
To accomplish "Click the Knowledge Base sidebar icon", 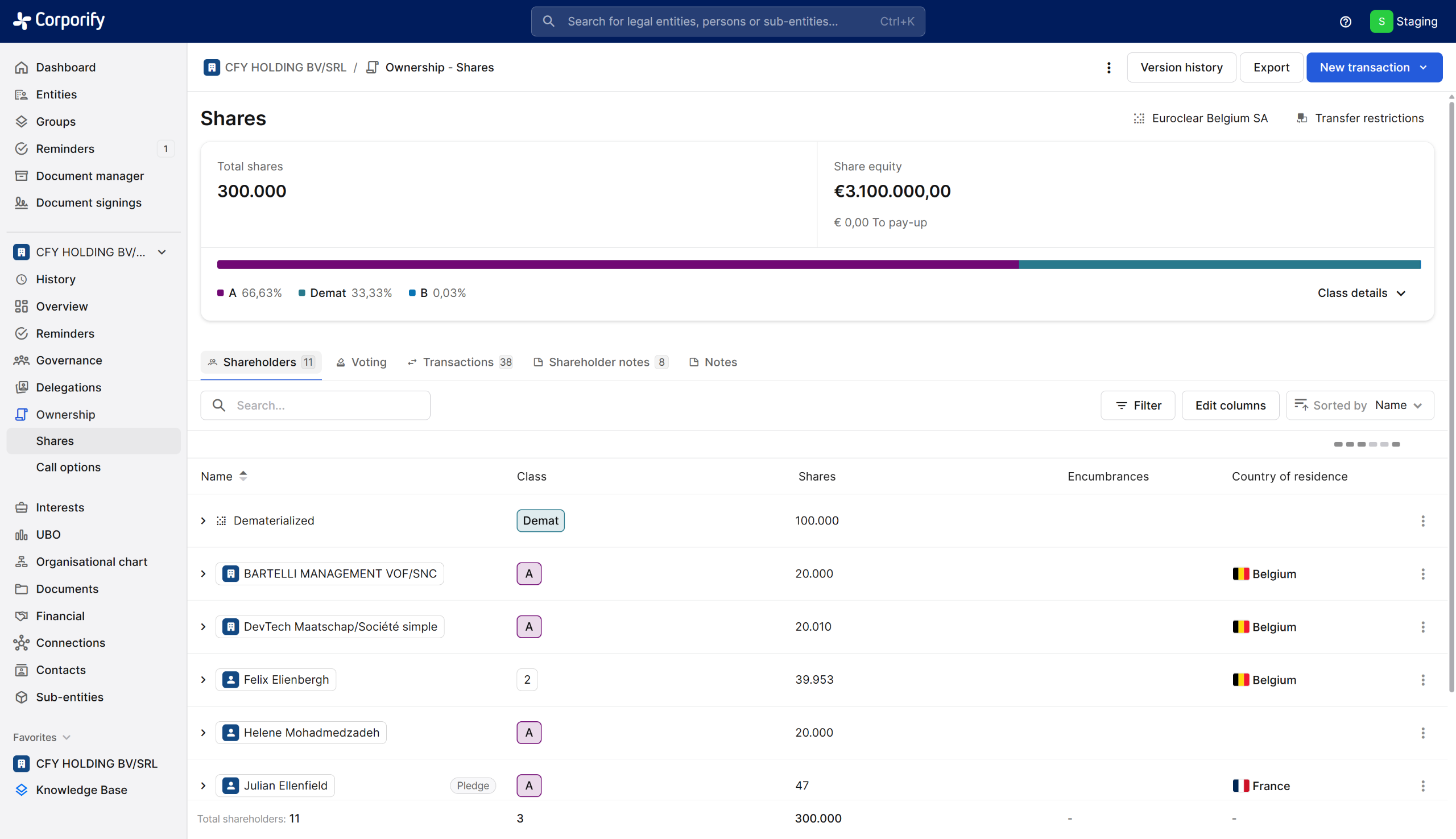I will (x=21, y=790).
